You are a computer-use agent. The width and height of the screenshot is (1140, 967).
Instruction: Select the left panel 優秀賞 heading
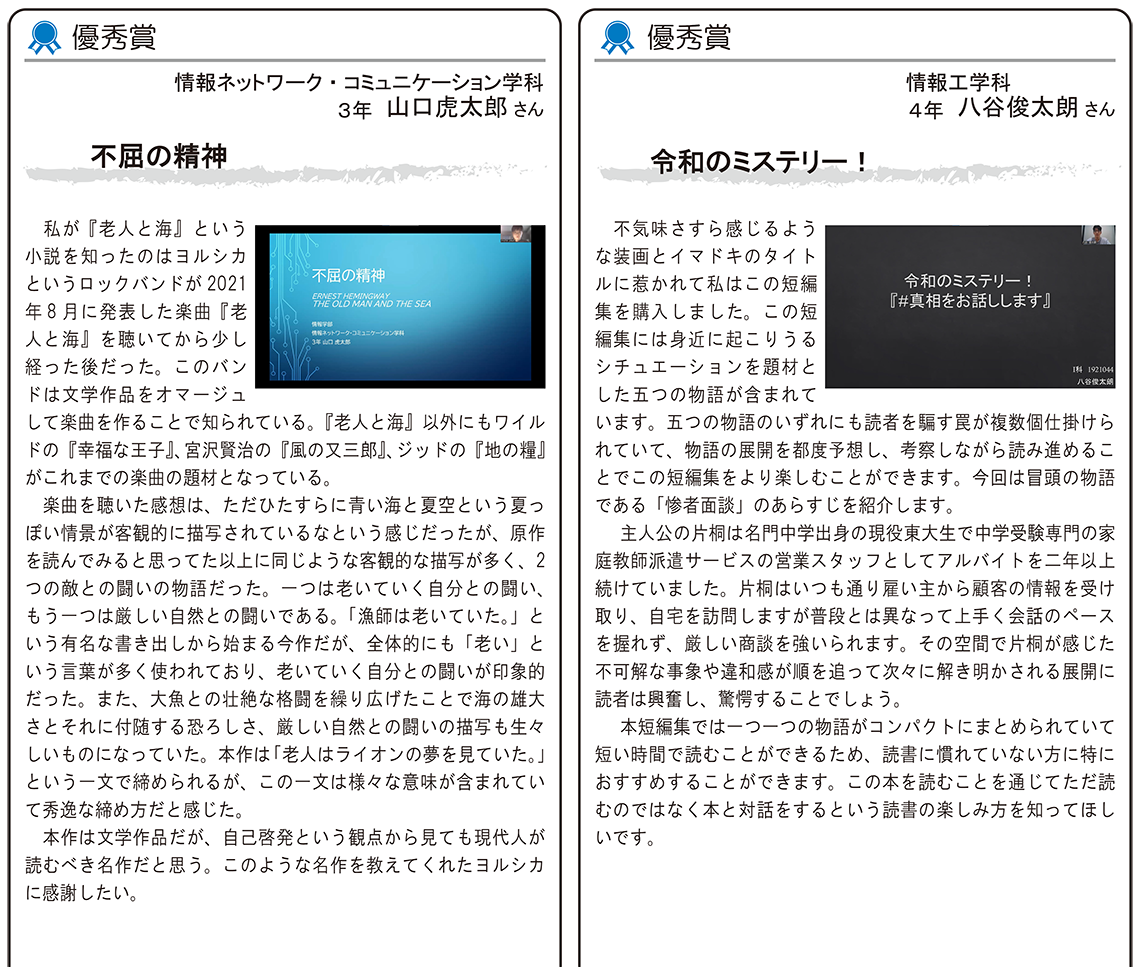pyautogui.click(x=113, y=37)
